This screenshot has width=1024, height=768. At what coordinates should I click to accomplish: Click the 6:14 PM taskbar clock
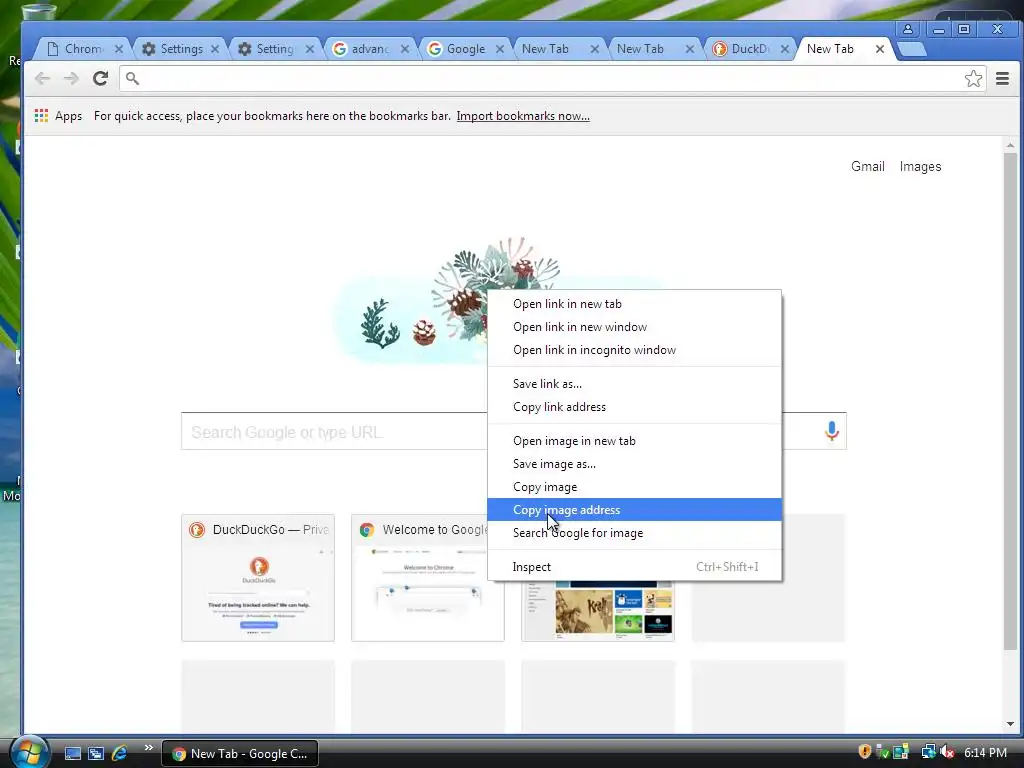pos(985,753)
